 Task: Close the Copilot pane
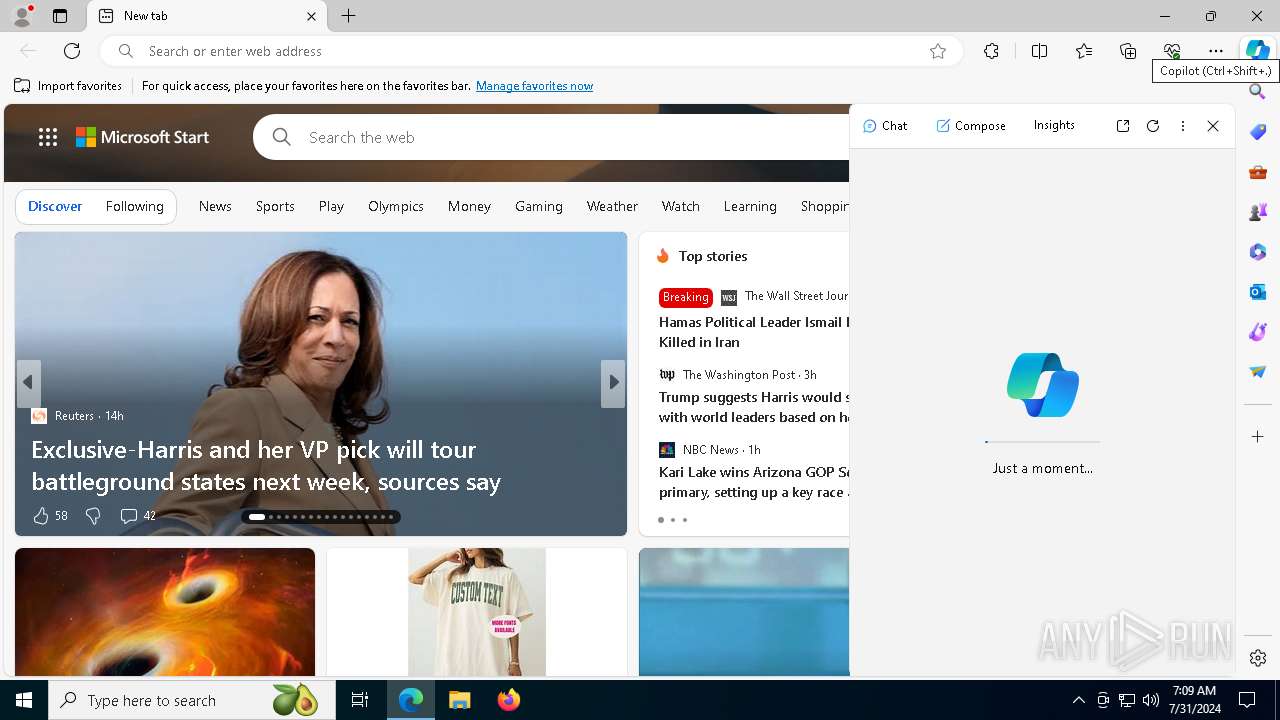[1213, 126]
